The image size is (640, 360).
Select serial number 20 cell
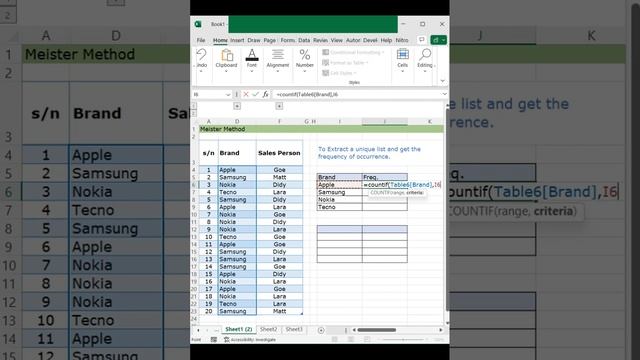[x=209, y=311]
